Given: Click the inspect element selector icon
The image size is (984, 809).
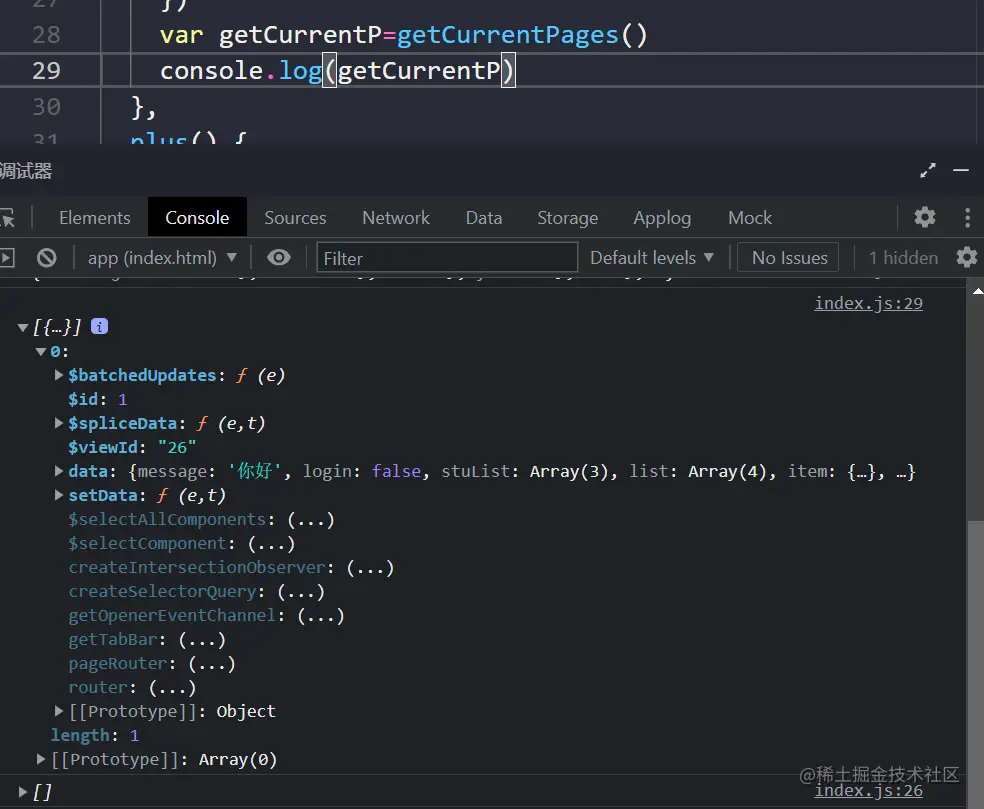Looking at the screenshot, I should pos(8,218).
